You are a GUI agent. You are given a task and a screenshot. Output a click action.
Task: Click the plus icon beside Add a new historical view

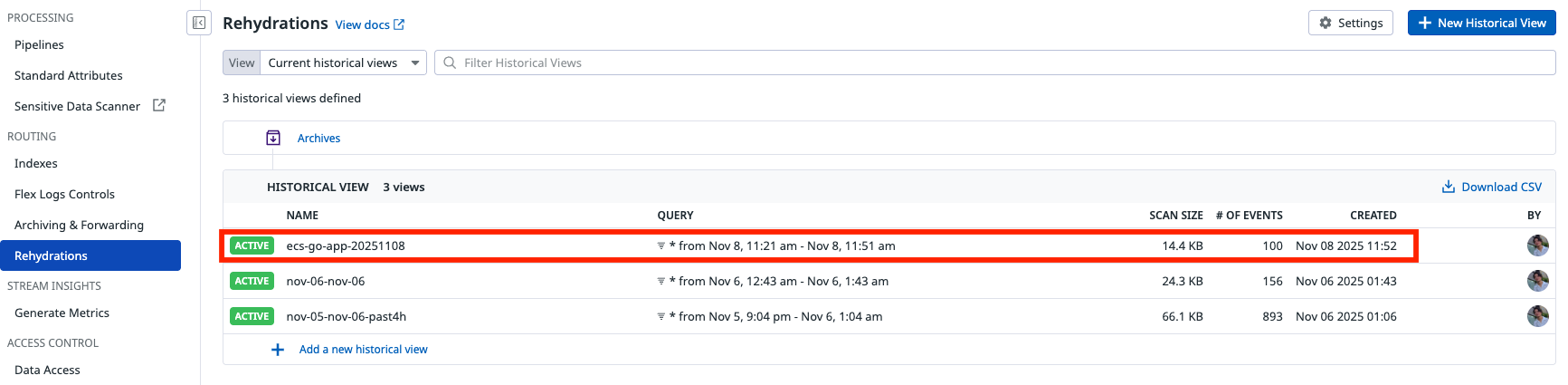coord(278,350)
